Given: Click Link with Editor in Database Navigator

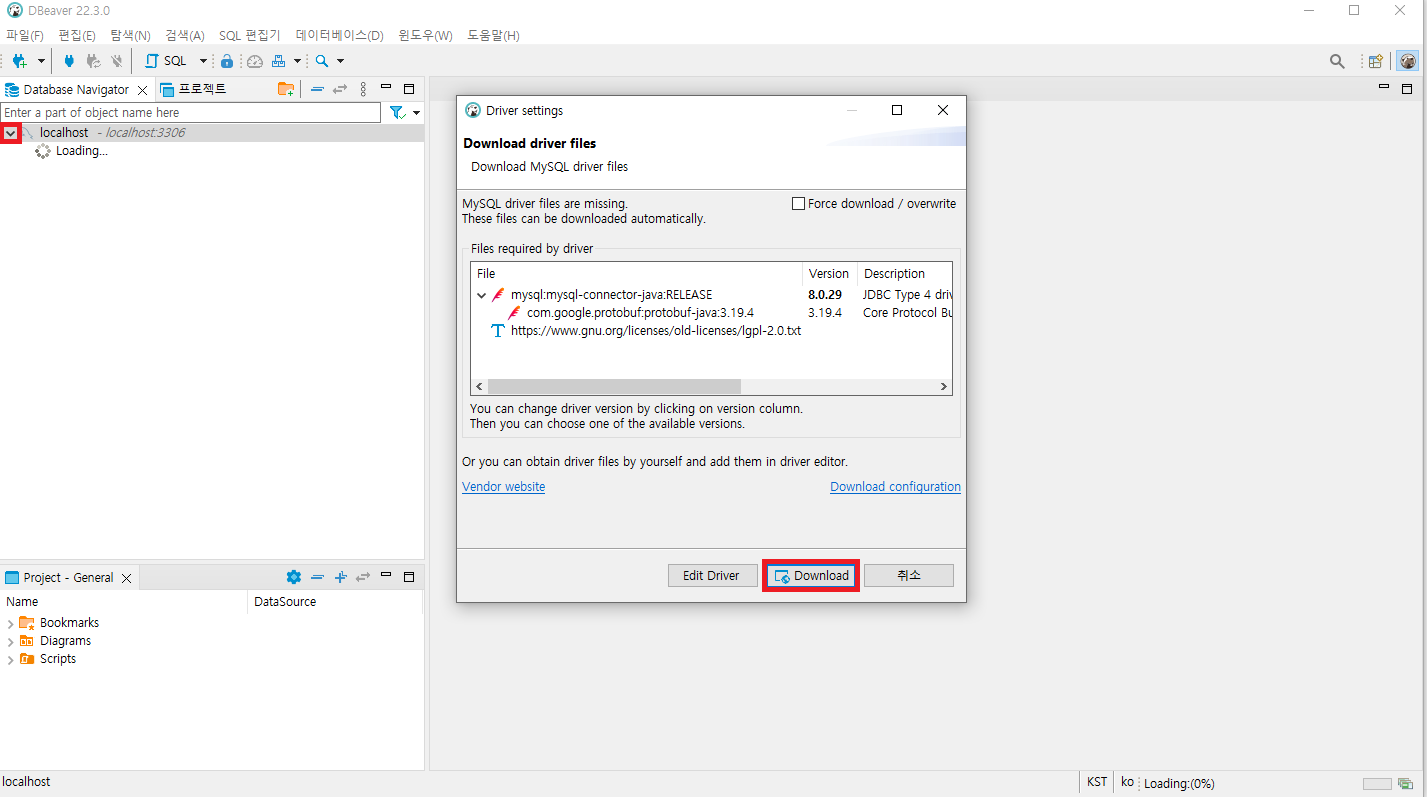Looking at the screenshot, I should click(x=340, y=89).
